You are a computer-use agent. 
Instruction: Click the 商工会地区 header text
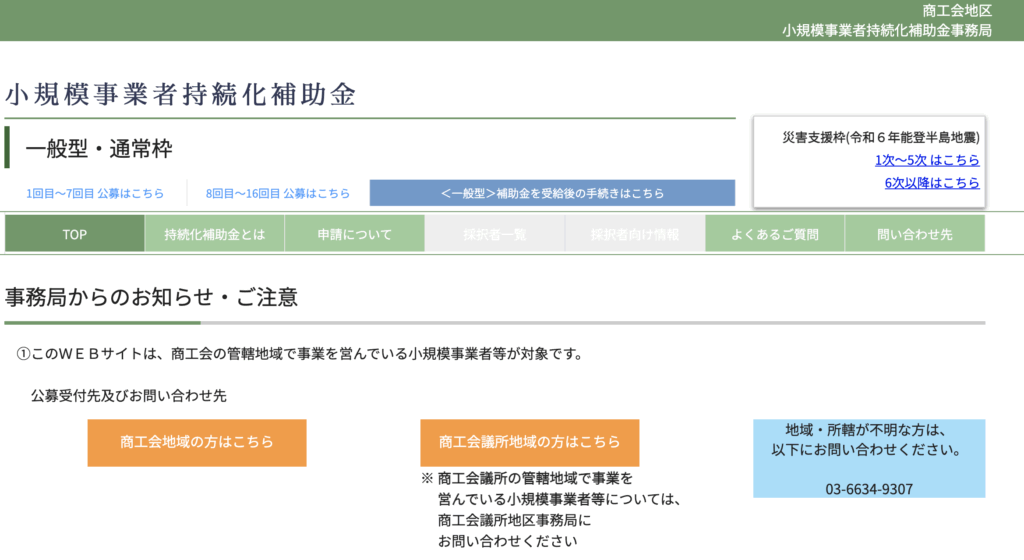click(x=957, y=10)
